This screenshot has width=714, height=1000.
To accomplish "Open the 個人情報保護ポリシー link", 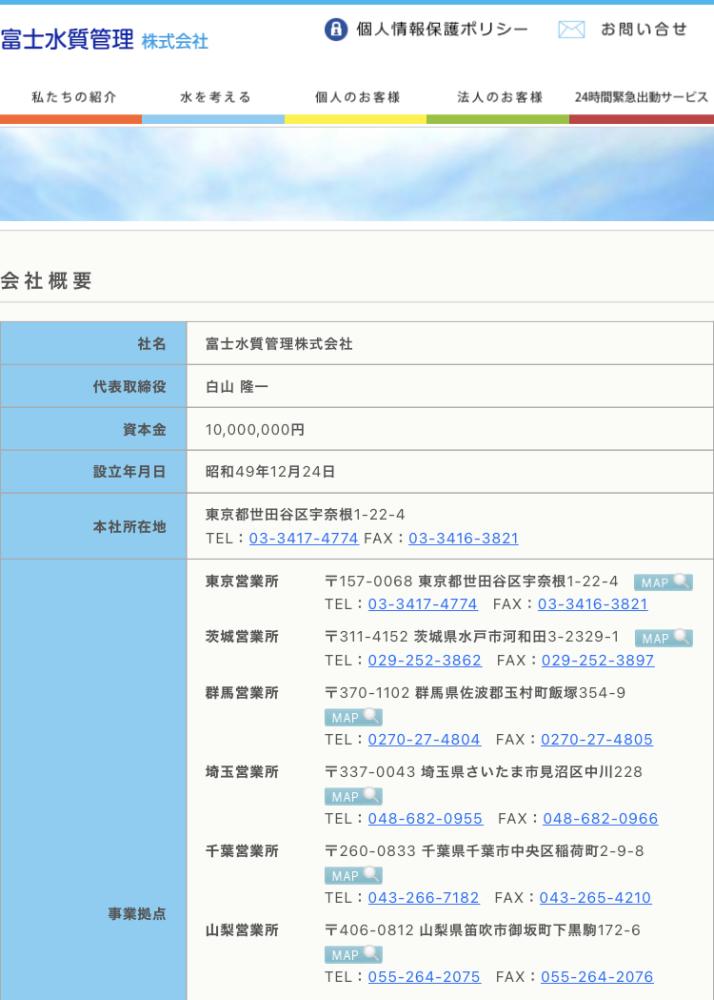I will (x=442, y=30).
